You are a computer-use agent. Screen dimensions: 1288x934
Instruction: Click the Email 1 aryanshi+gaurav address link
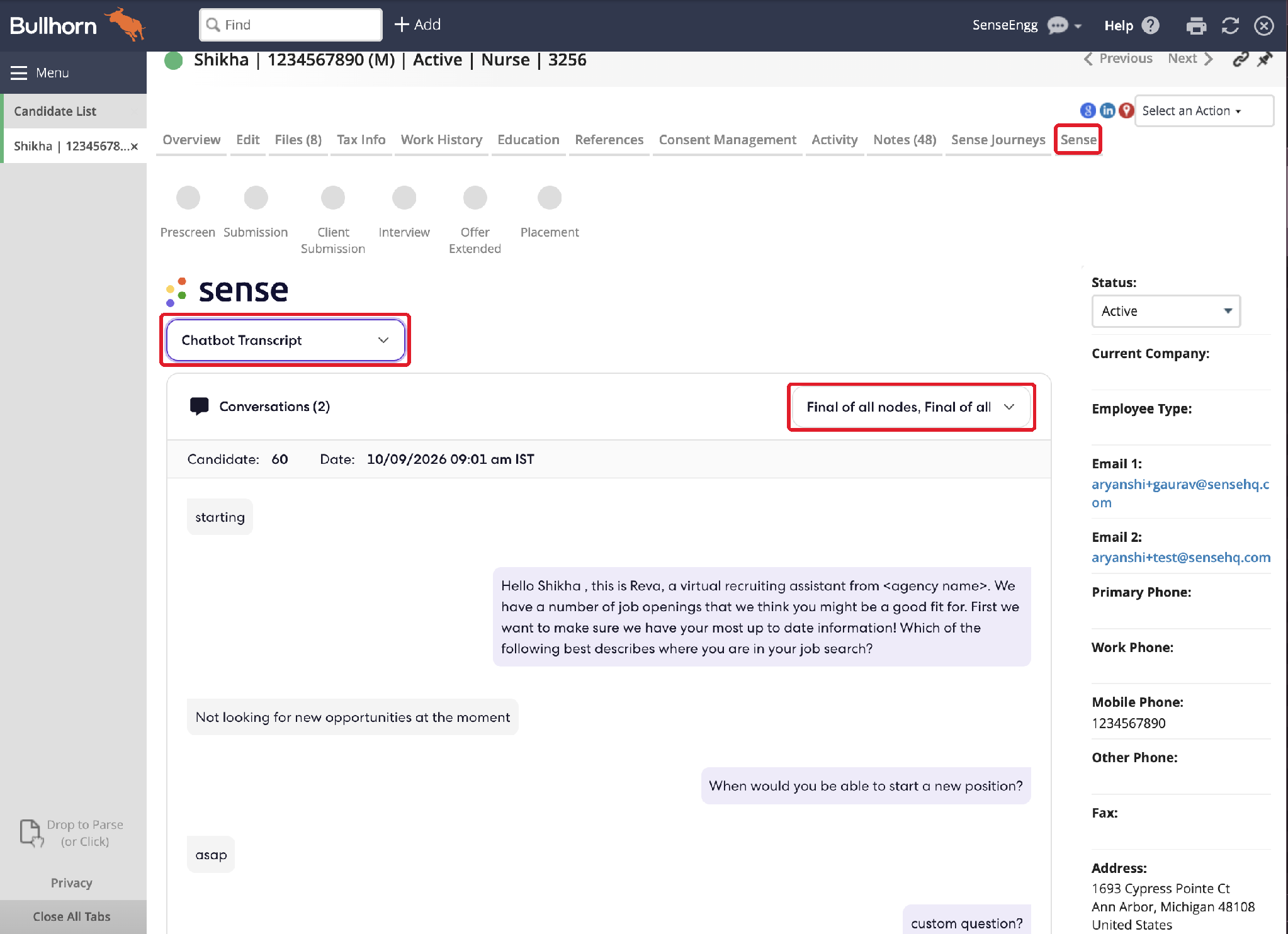click(x=1180, y=493)
